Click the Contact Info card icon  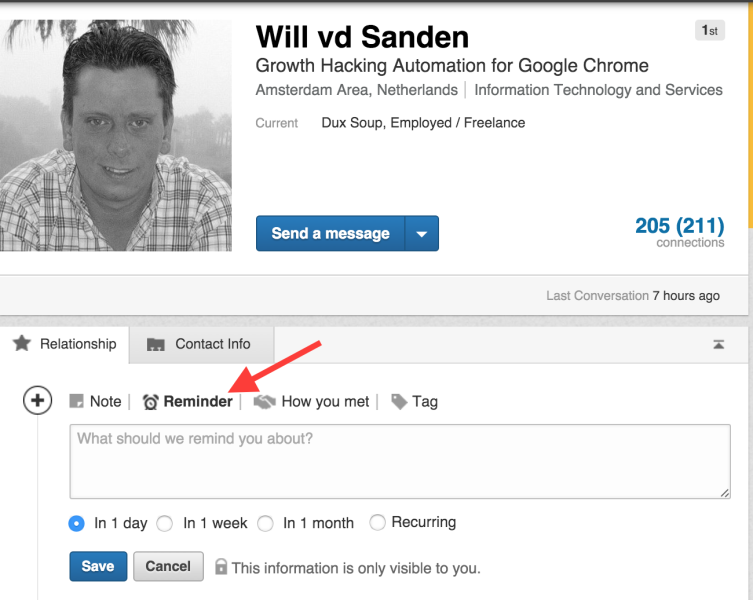click(x=156, y=344)
